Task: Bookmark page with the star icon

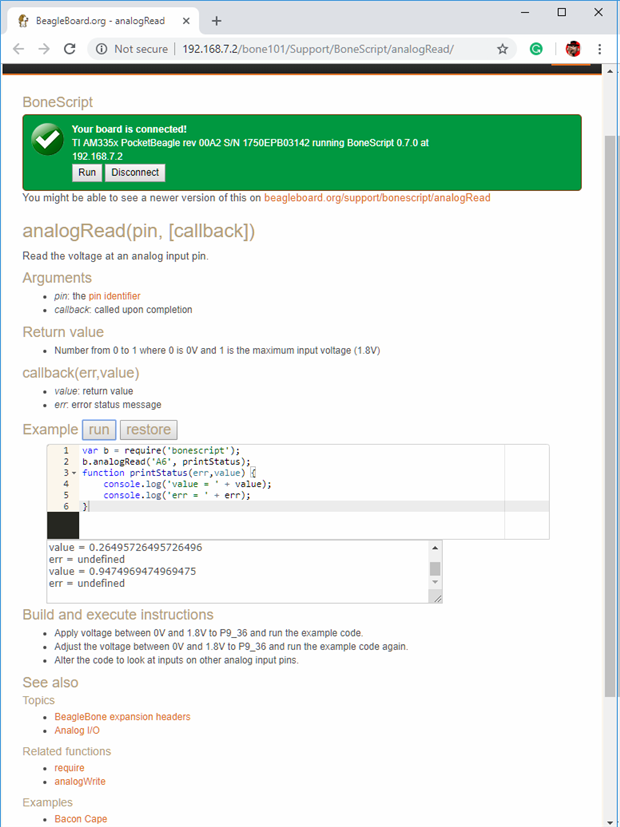Action: click(502, 49)
